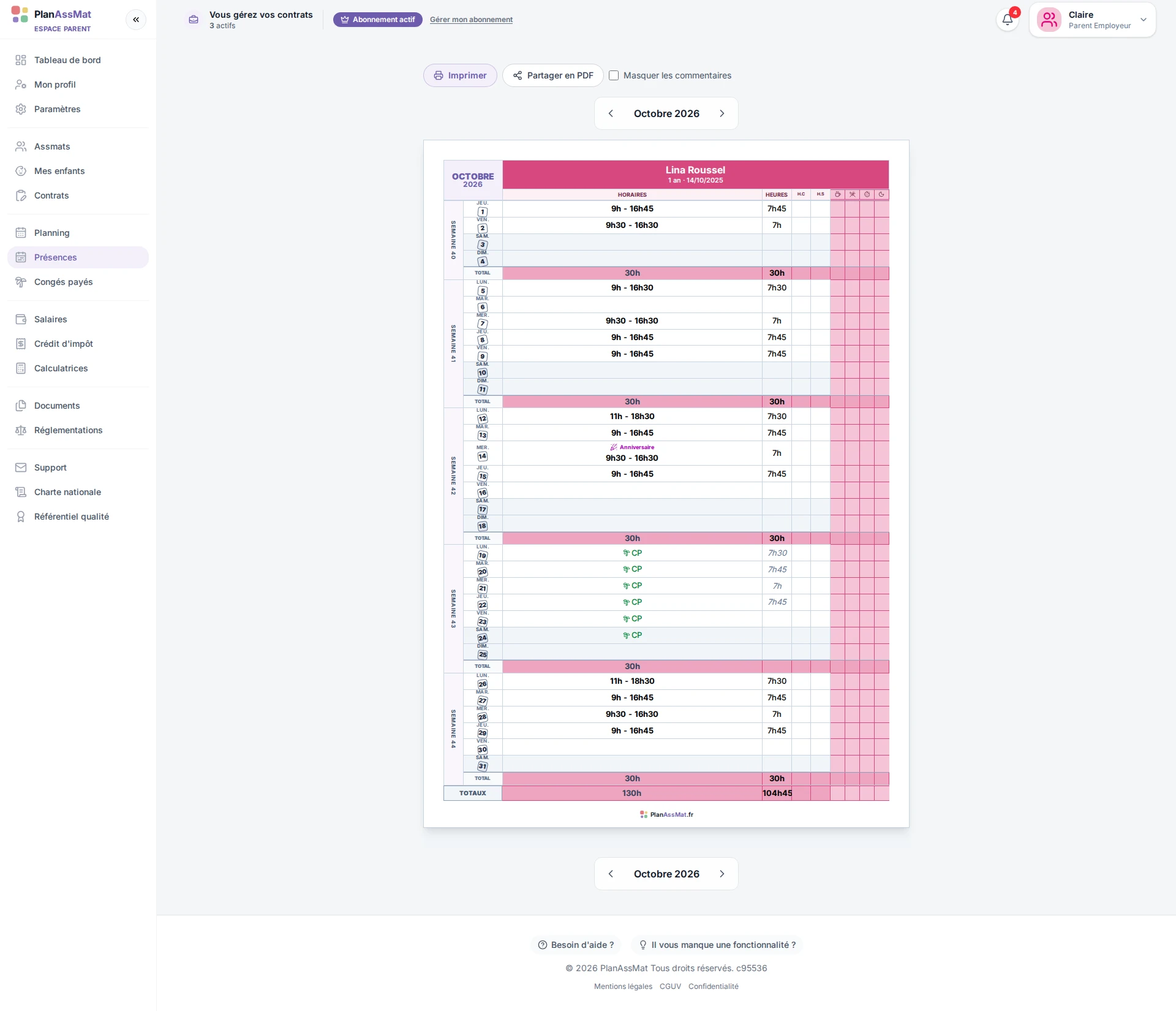Click the Calculatrices icon
Viewport: 1176px width, 1011px height.
pyautogui.click(x=21, y=368)
